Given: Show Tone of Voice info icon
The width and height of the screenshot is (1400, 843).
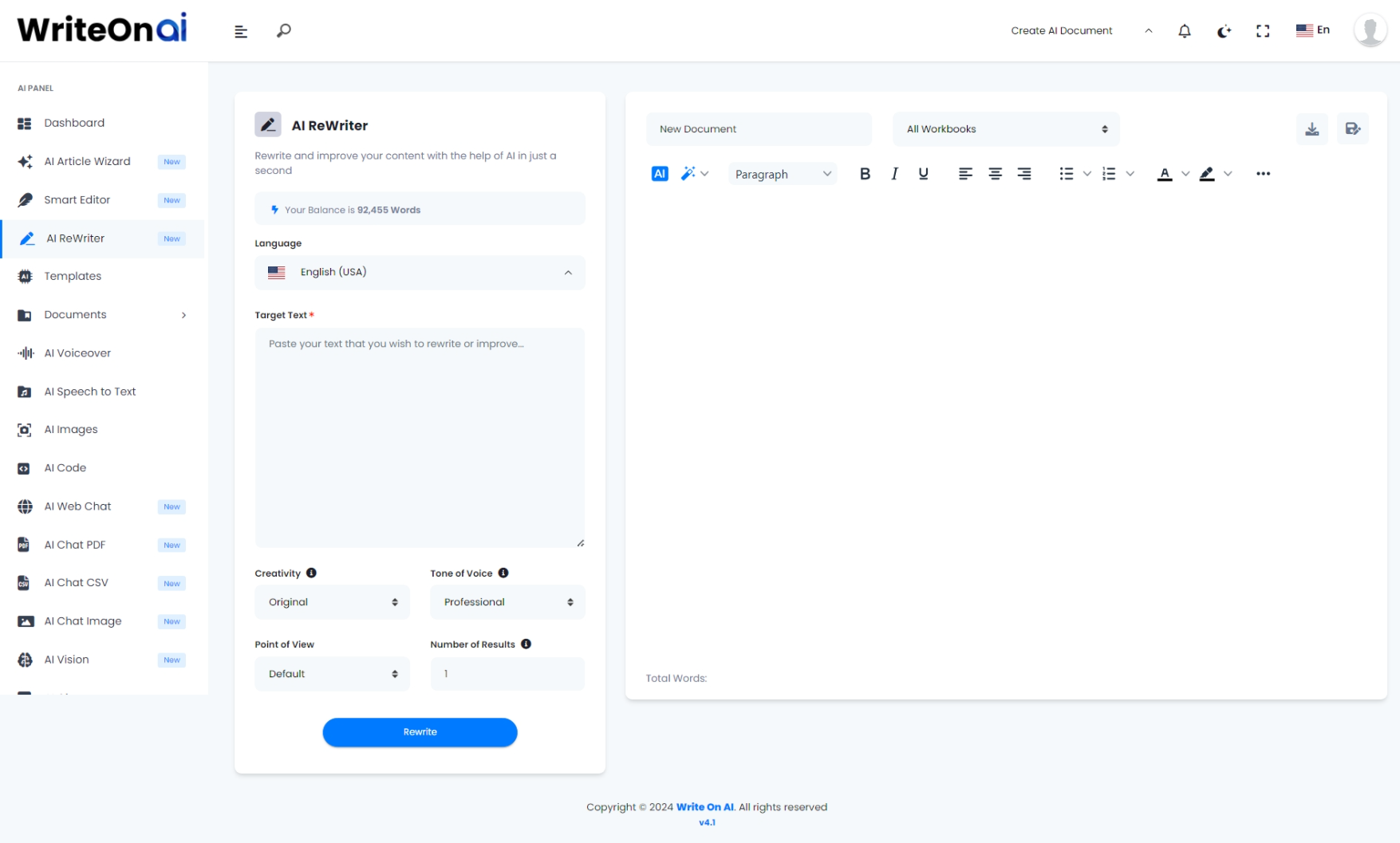Looking at the screenshot, I should (x=503, y=573).
